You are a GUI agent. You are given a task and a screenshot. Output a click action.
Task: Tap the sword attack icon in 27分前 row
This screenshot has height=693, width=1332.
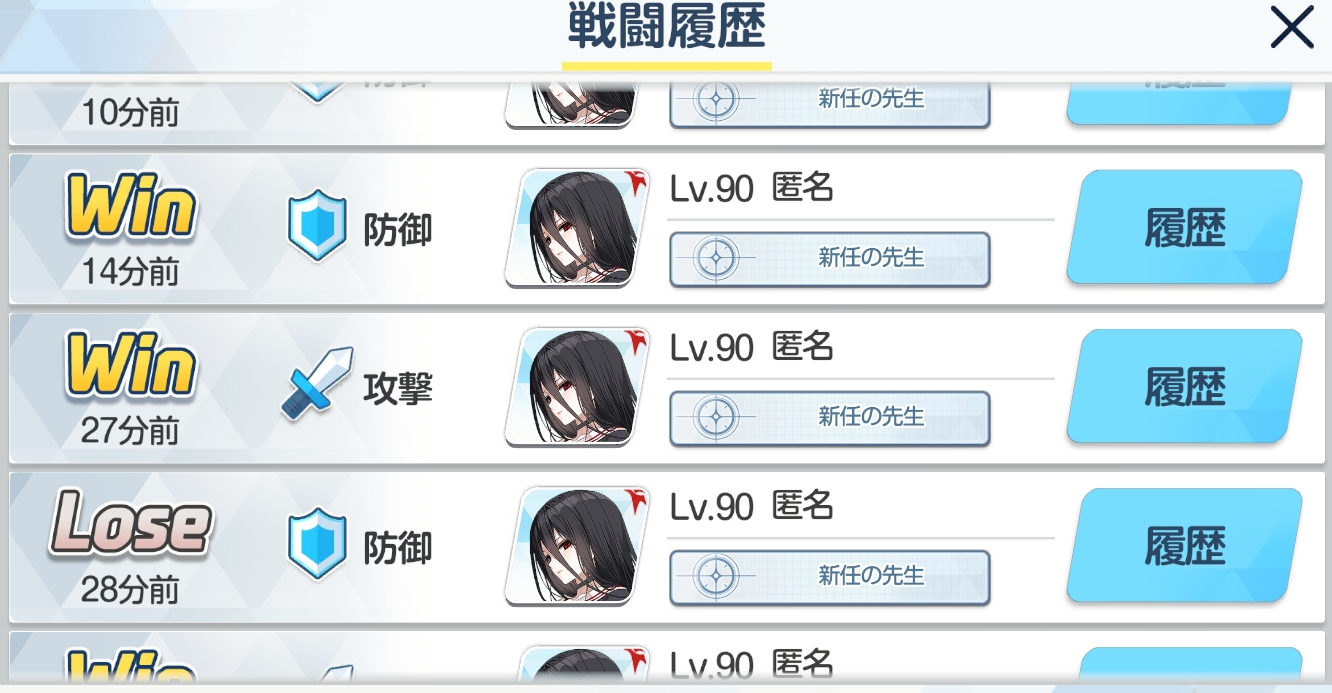click(x=317, y=383)
